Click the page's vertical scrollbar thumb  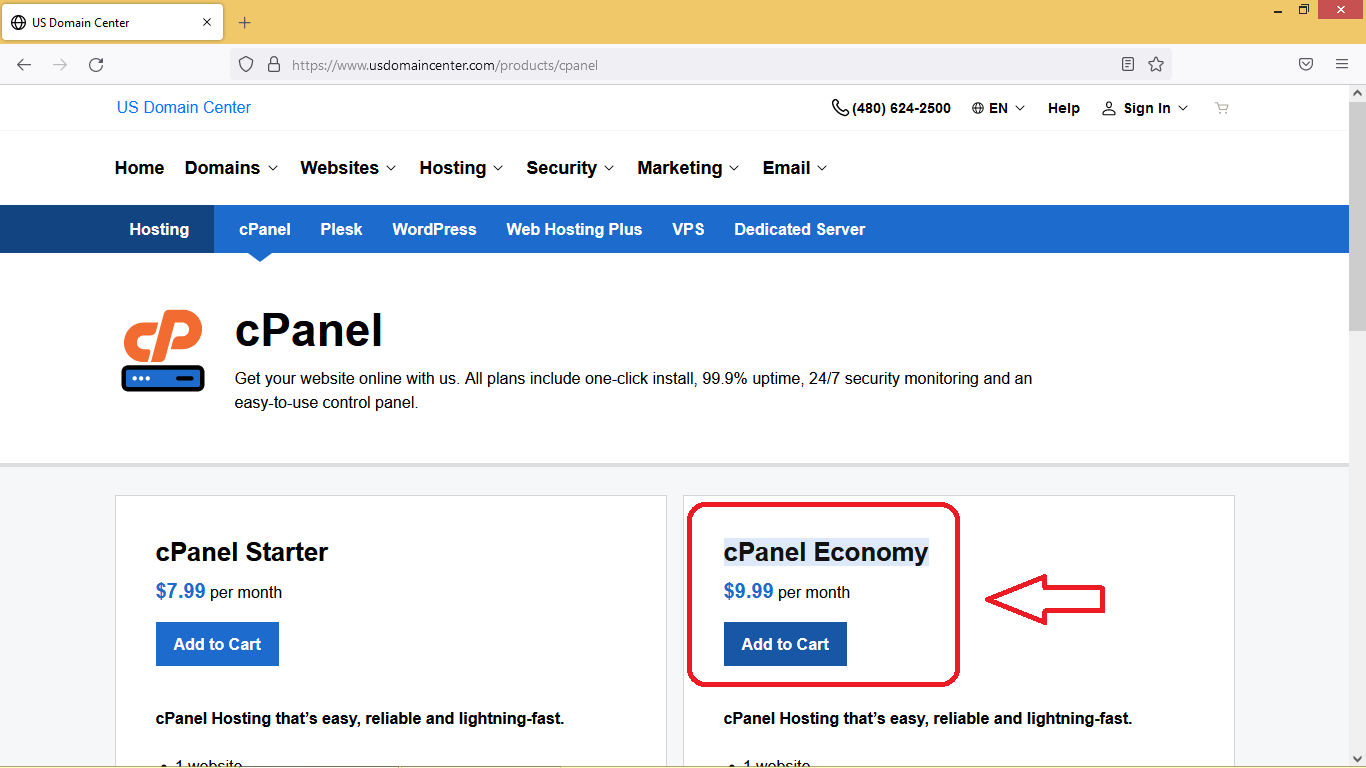1357,215
